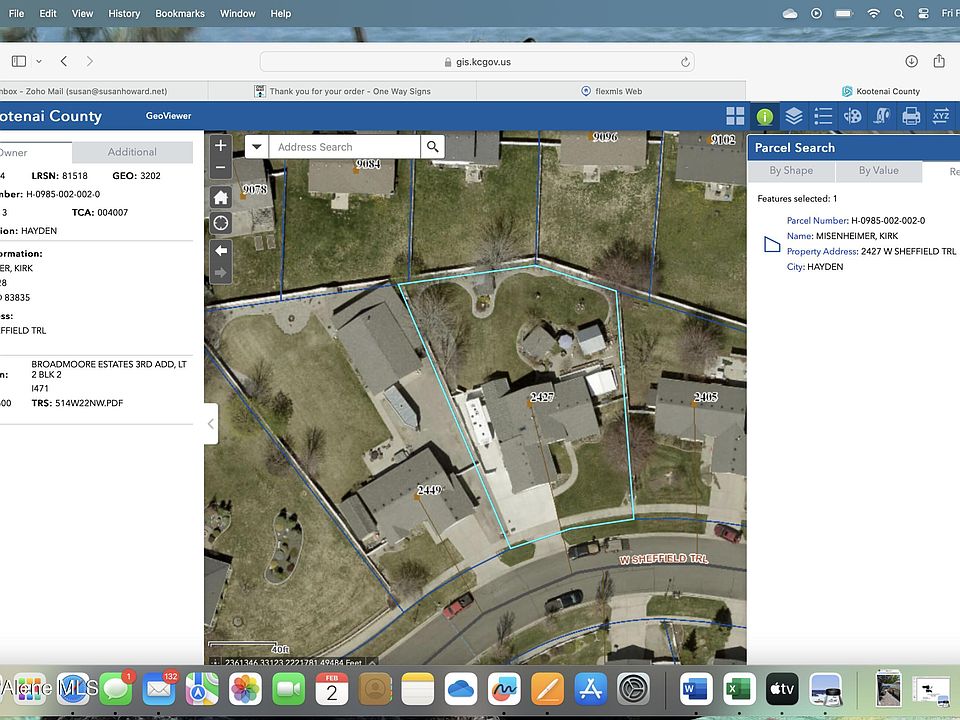Click the printer icon in GeoViewer toolbar

[x=911, y=116]
